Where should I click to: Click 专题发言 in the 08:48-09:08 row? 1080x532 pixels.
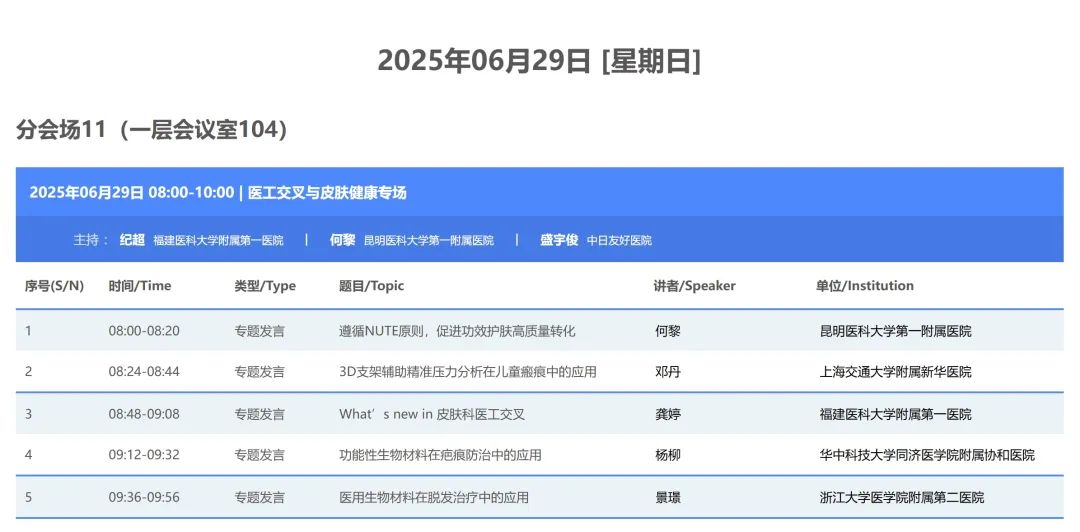click(x=260, y=414)
